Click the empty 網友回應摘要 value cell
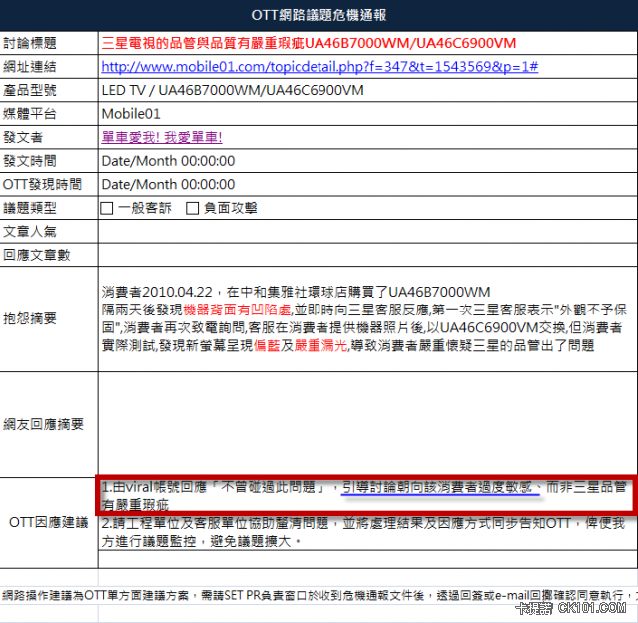Image resolution: width=638 pixels, height=623 pixels. [x=368, y=424]
